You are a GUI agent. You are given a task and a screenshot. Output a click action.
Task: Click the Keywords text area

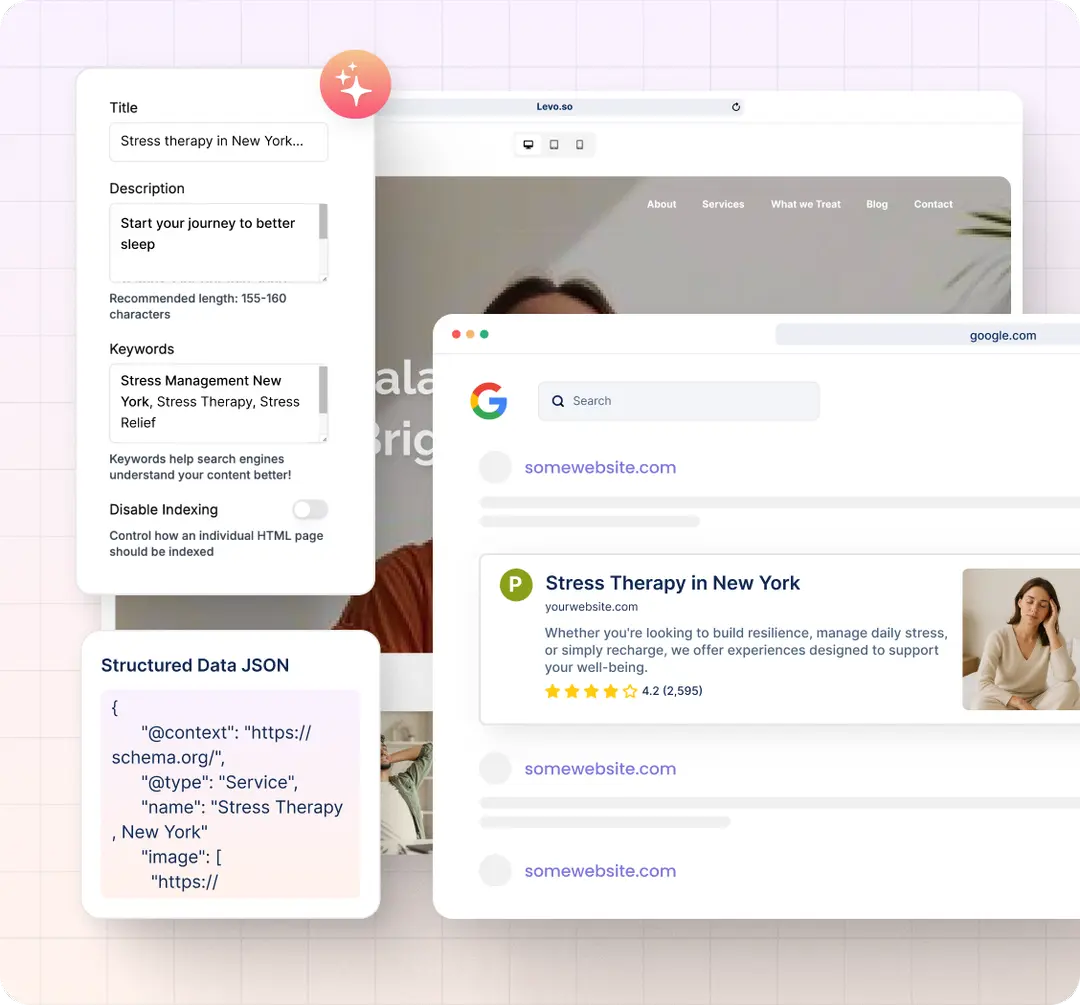pyautogui.click(x=218, y=403)
